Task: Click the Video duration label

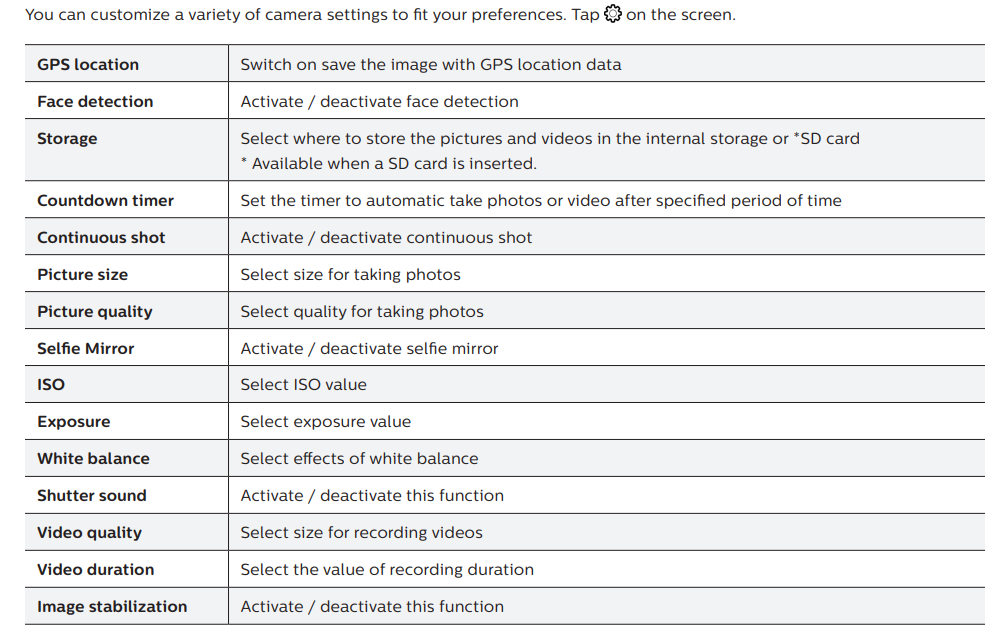Action: pos(96,569)
